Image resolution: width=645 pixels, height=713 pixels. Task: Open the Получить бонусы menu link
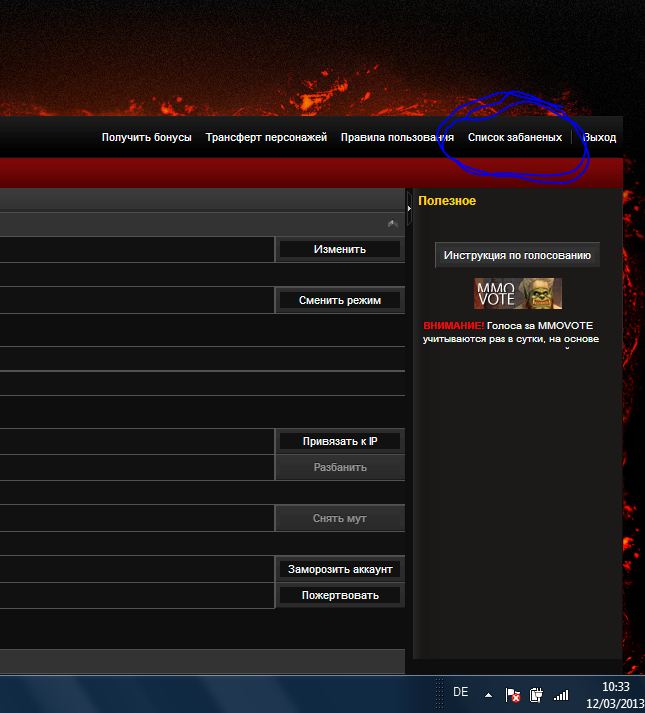(146, 137)
